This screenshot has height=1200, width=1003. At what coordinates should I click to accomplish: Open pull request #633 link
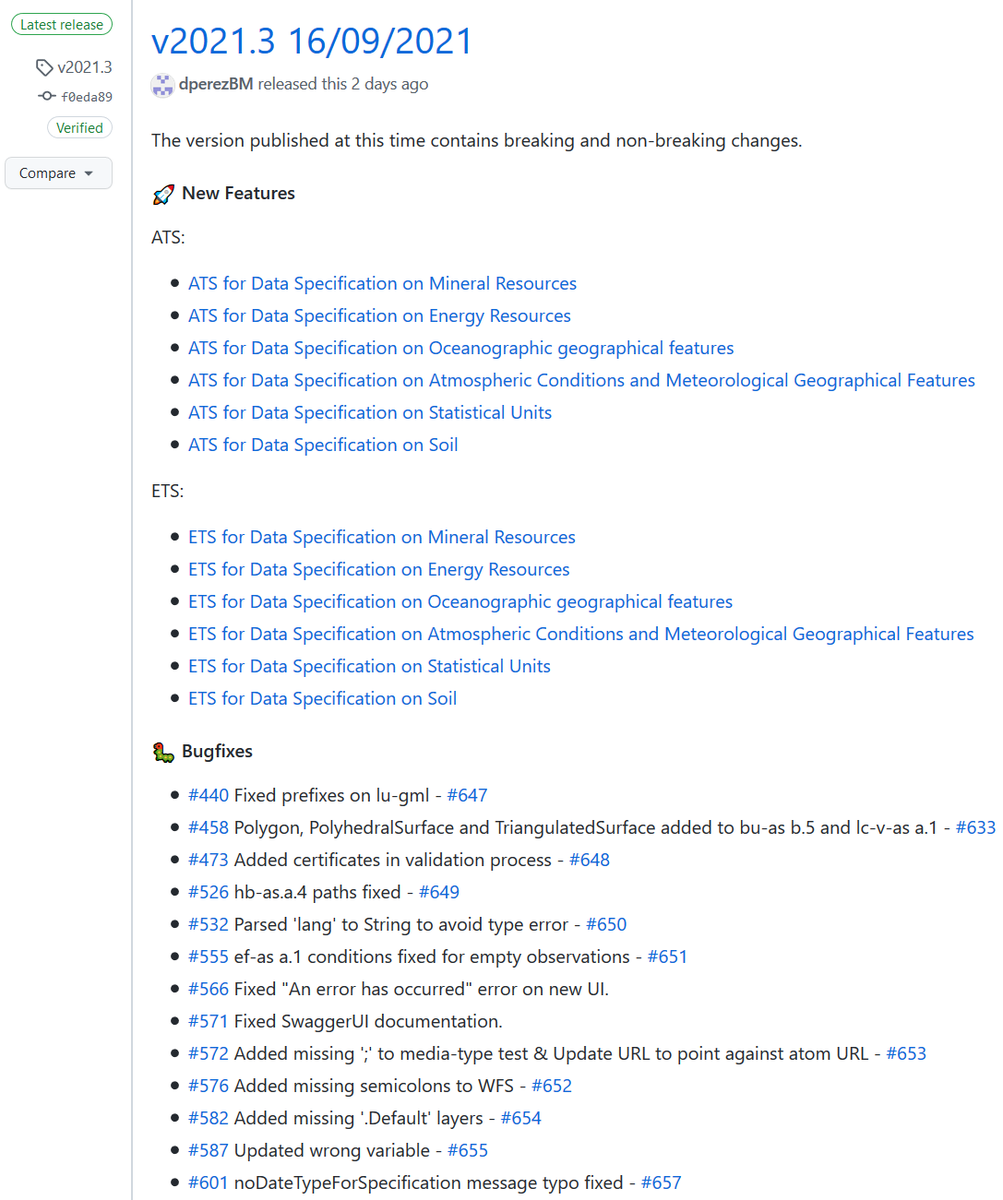click(x=976, y=827)
